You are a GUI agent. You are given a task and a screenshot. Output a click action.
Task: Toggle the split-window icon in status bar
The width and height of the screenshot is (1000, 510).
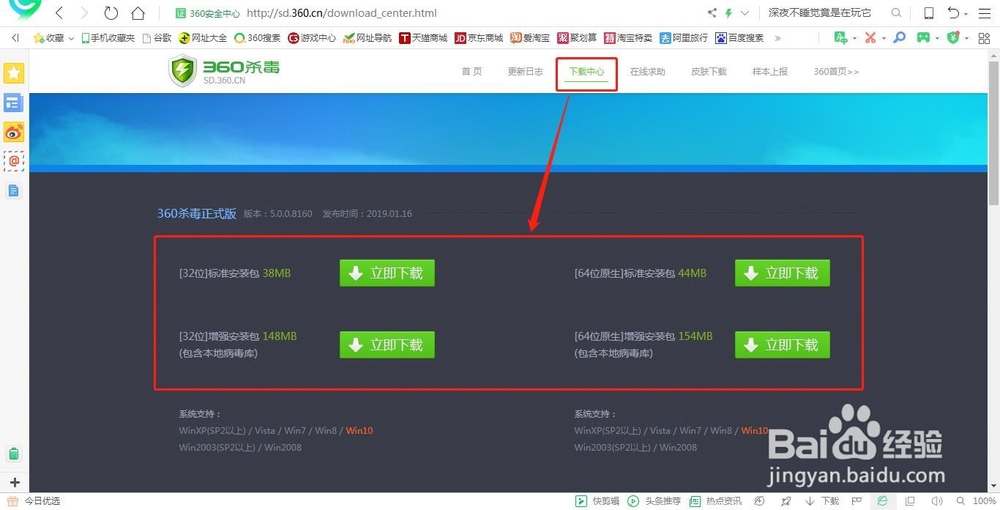910,501
